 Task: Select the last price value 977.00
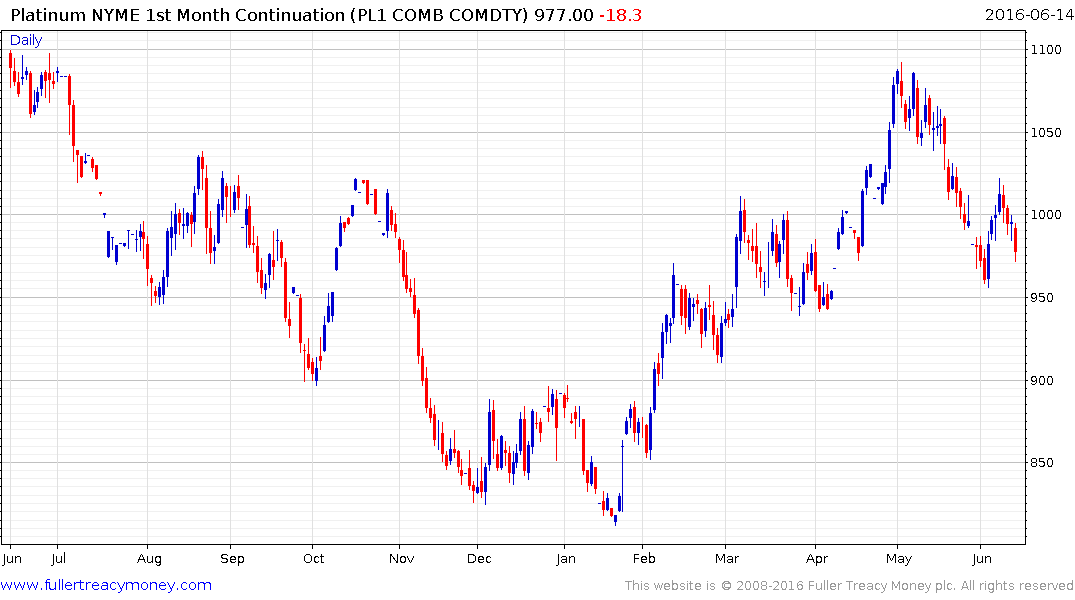tap(564, 15)
